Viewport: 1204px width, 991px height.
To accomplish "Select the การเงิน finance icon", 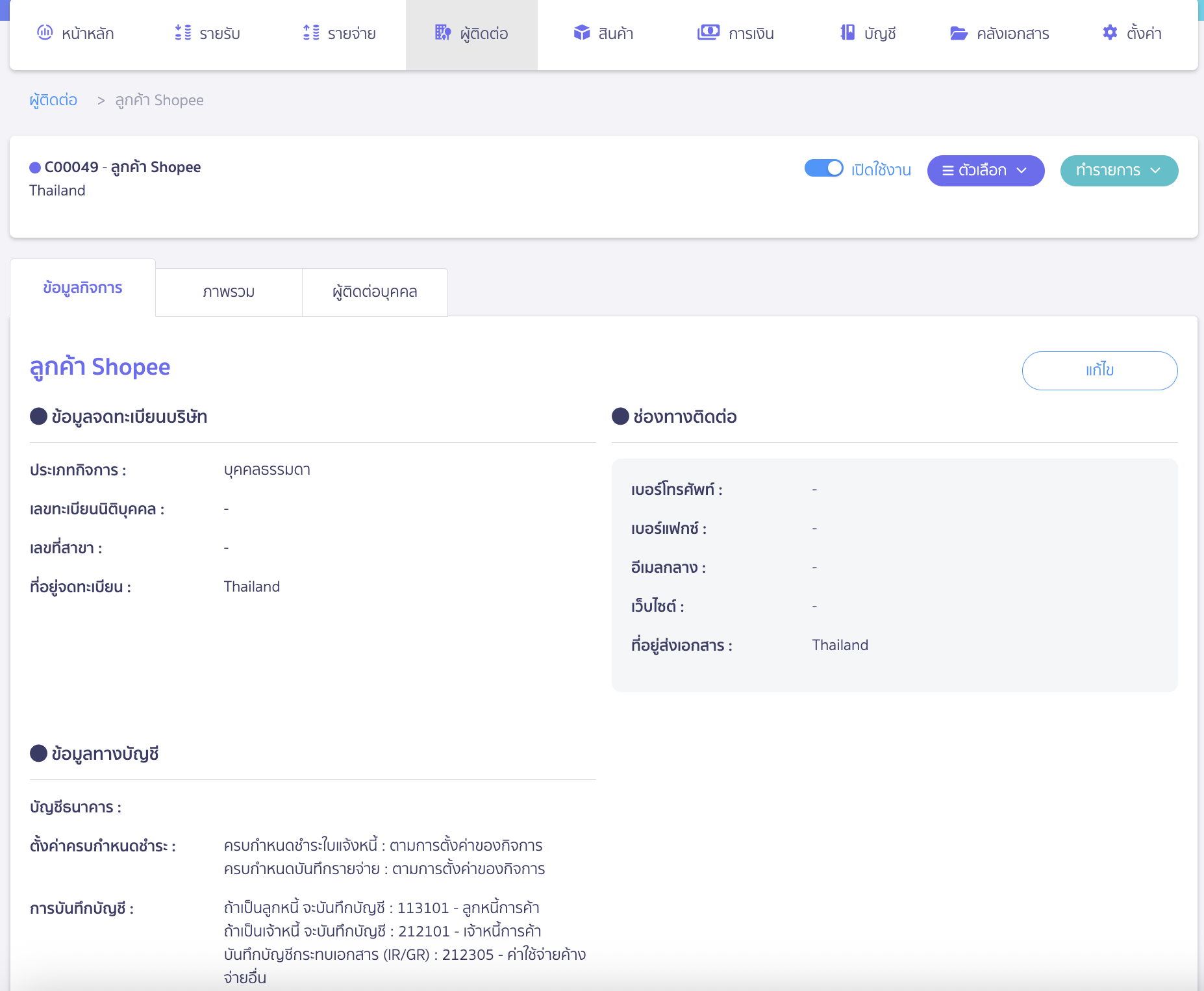I will [709, 33].
